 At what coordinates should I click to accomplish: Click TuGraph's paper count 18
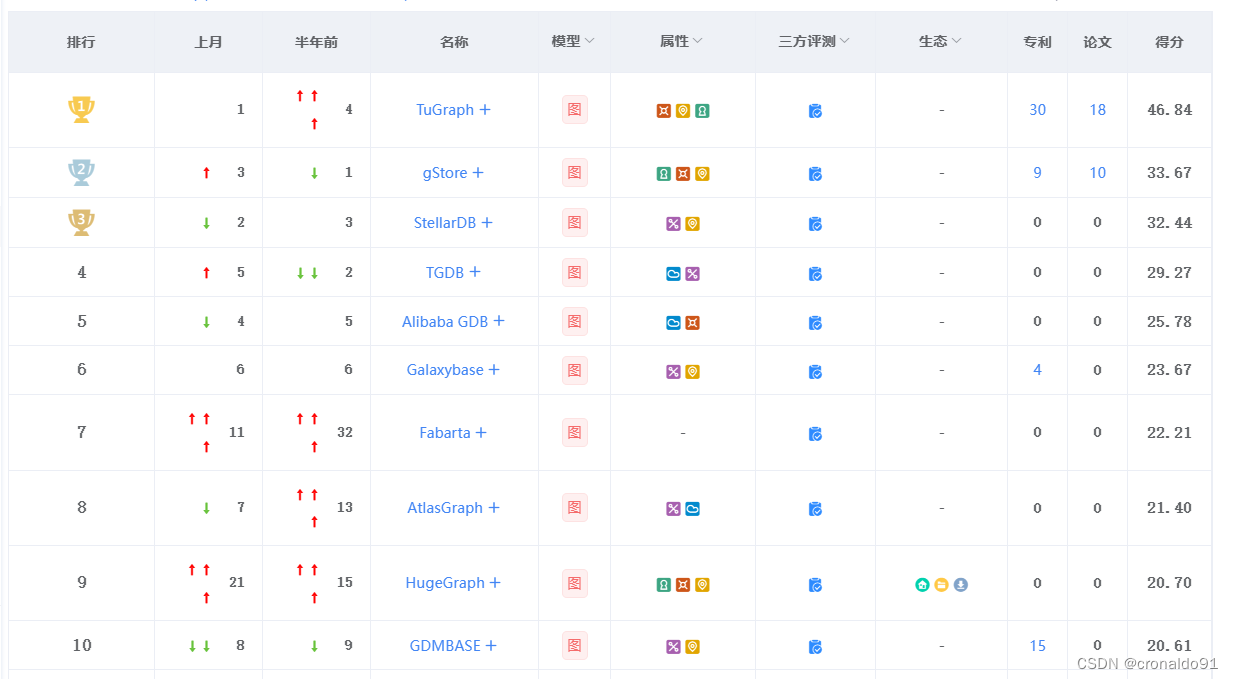1097,110
